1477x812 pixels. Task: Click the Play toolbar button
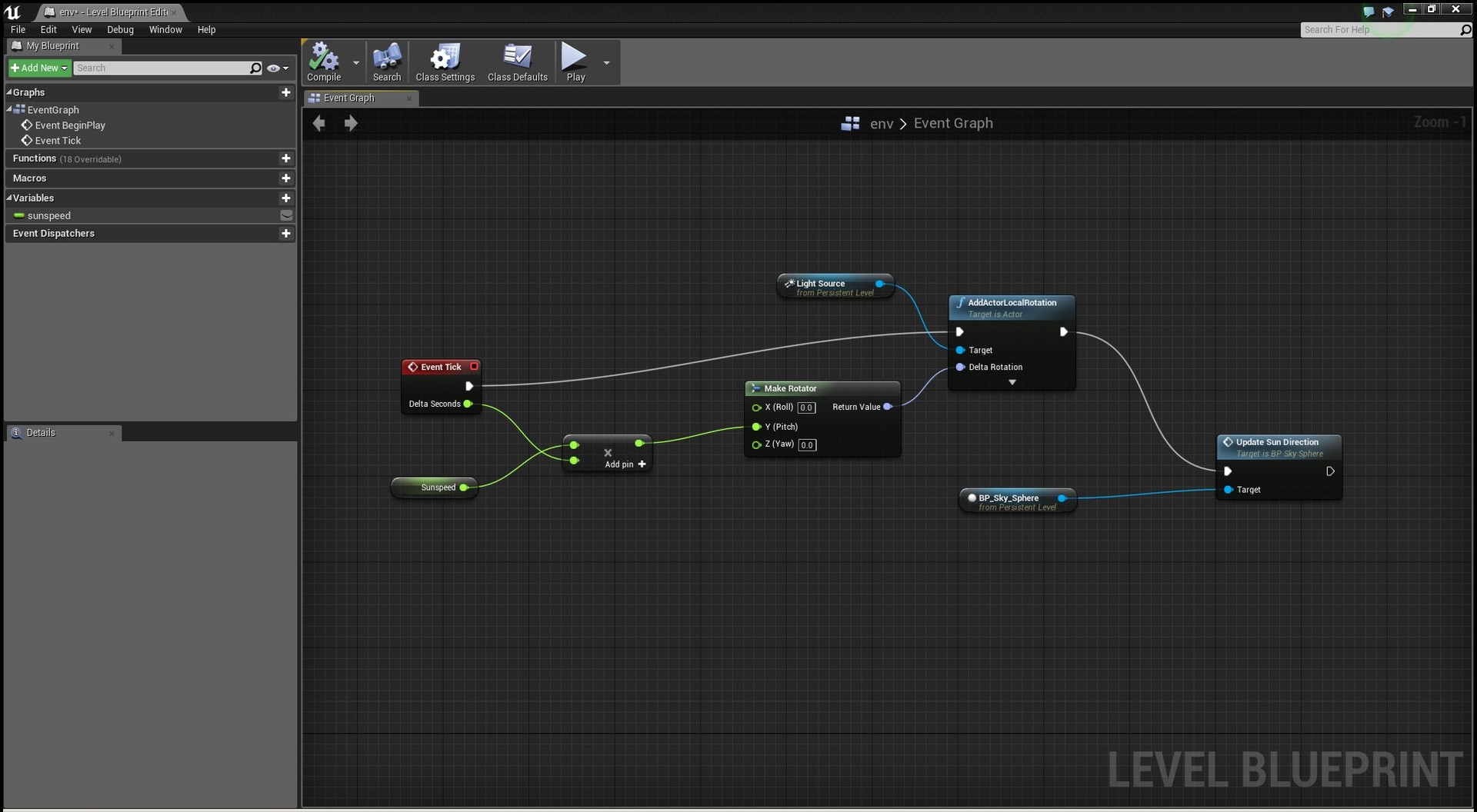tap(575, 62)
